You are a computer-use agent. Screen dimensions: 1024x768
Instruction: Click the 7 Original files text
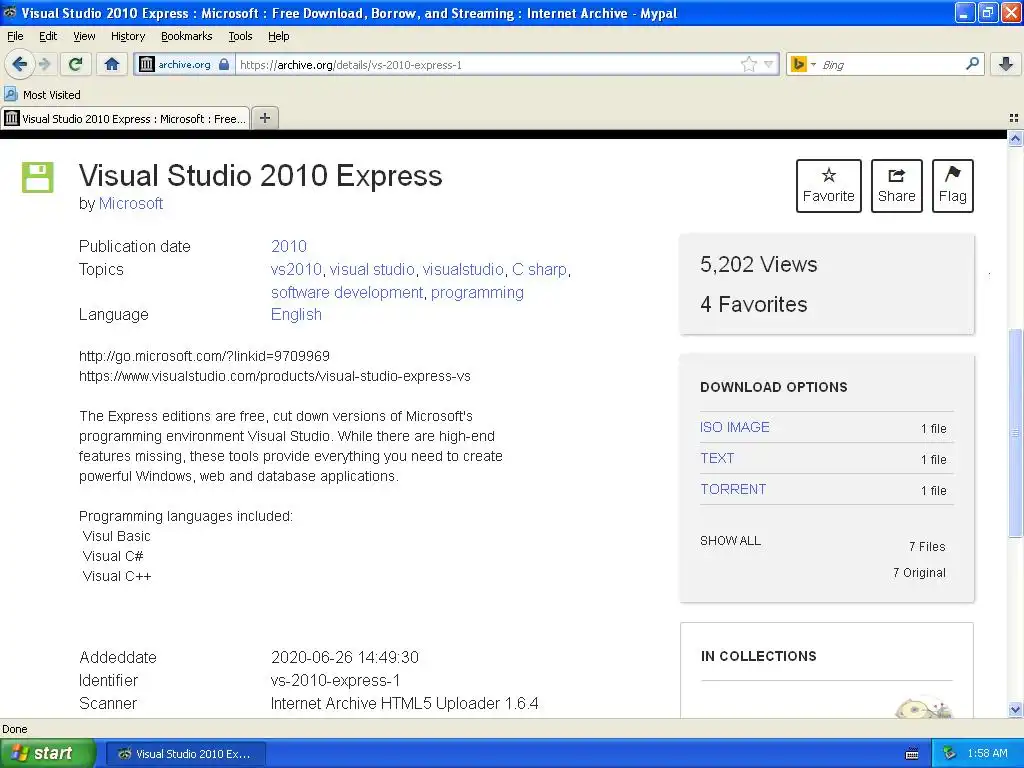(x=920, y=573)
